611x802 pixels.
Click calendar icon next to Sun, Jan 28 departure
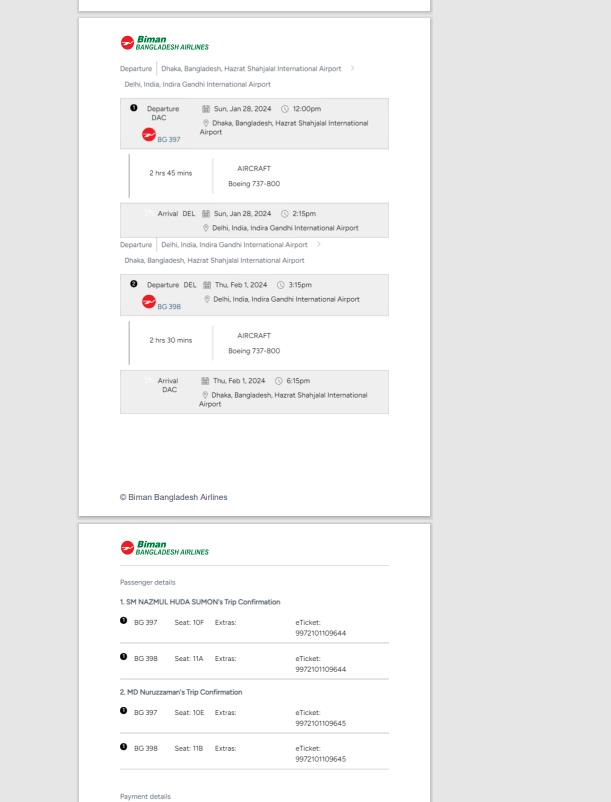click(206, 109)
